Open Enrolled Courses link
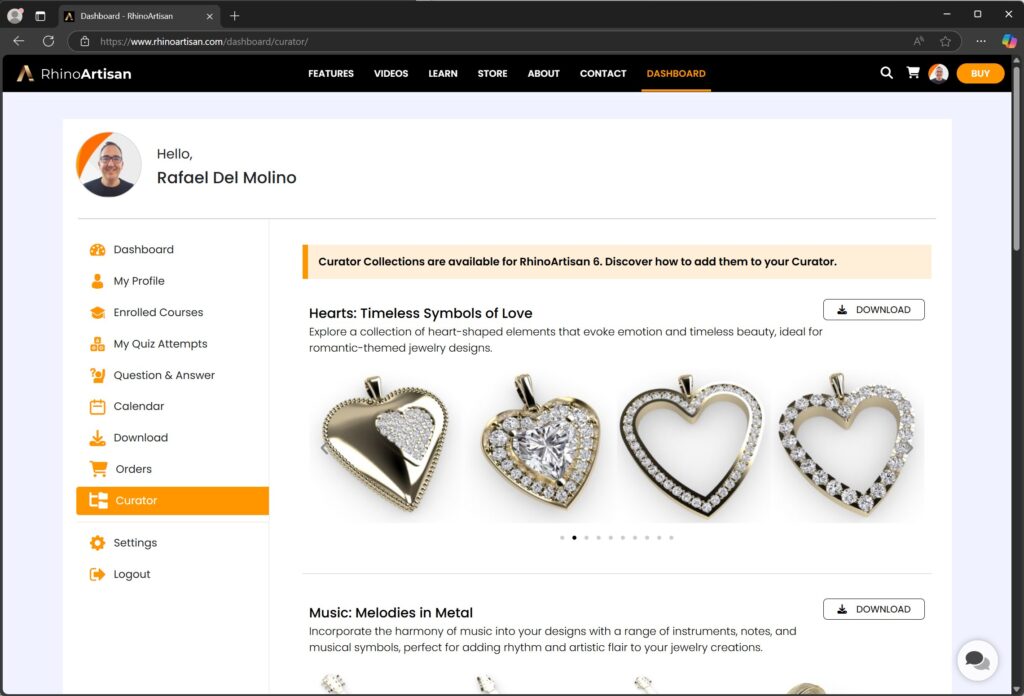 tap(158, 312)
